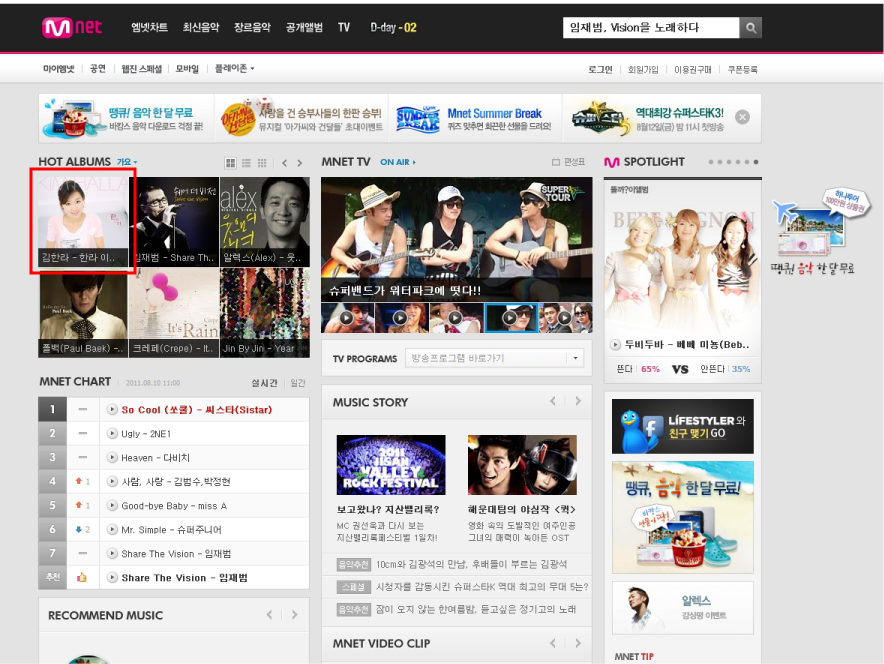The width and height of the screenshot is (884, 664).
Task: Open the 폴백(Paul Baek) album thumbnail
Action: (x=83, y=312)
